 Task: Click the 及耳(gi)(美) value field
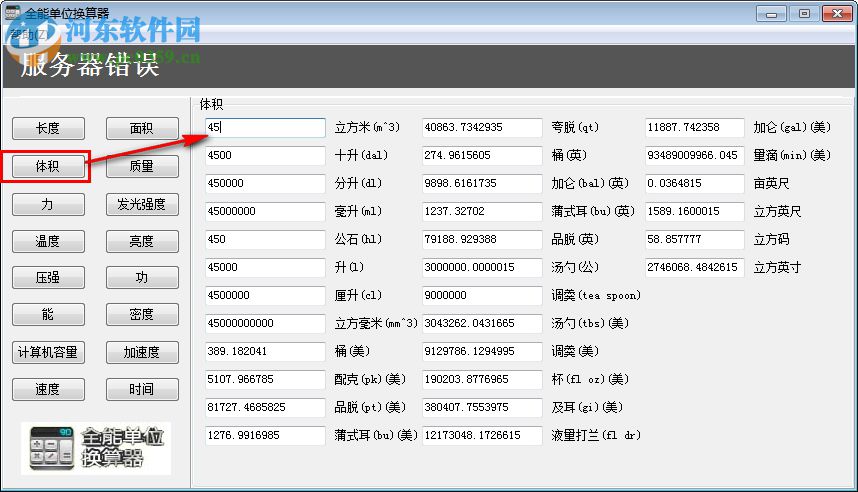point(482,407)
